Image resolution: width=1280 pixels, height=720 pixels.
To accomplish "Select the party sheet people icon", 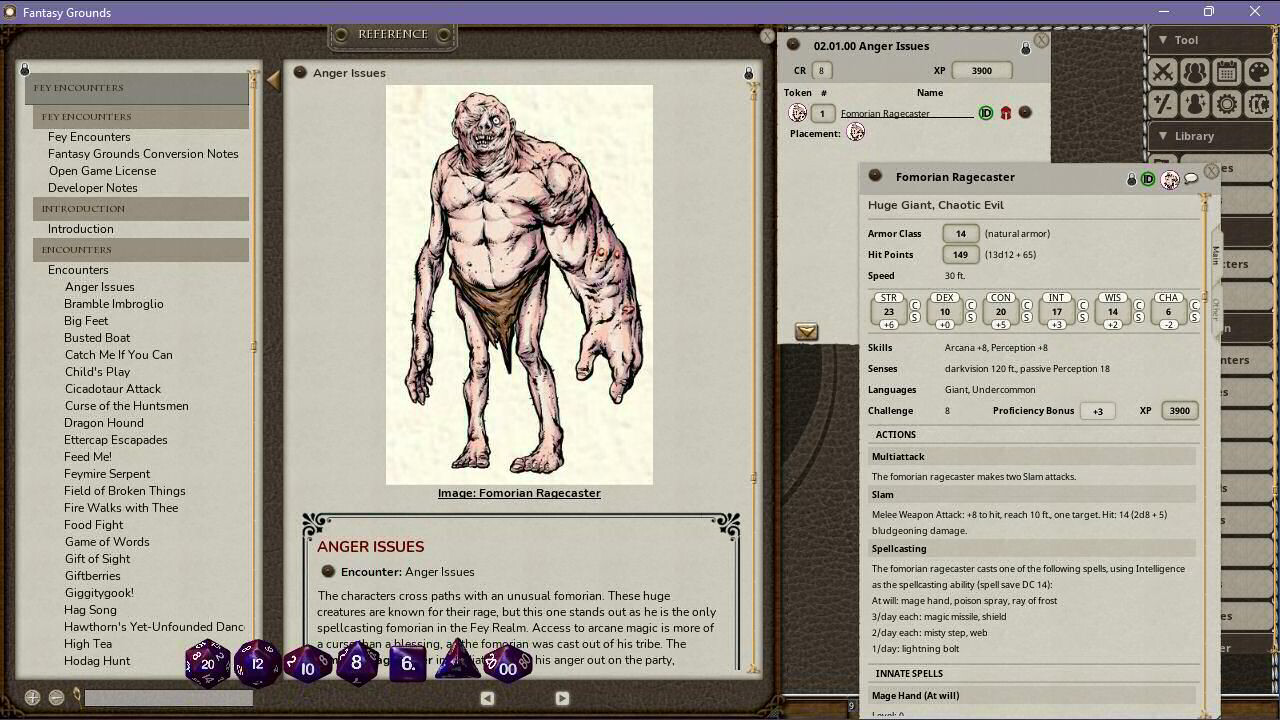I will tap(1194, 72).
